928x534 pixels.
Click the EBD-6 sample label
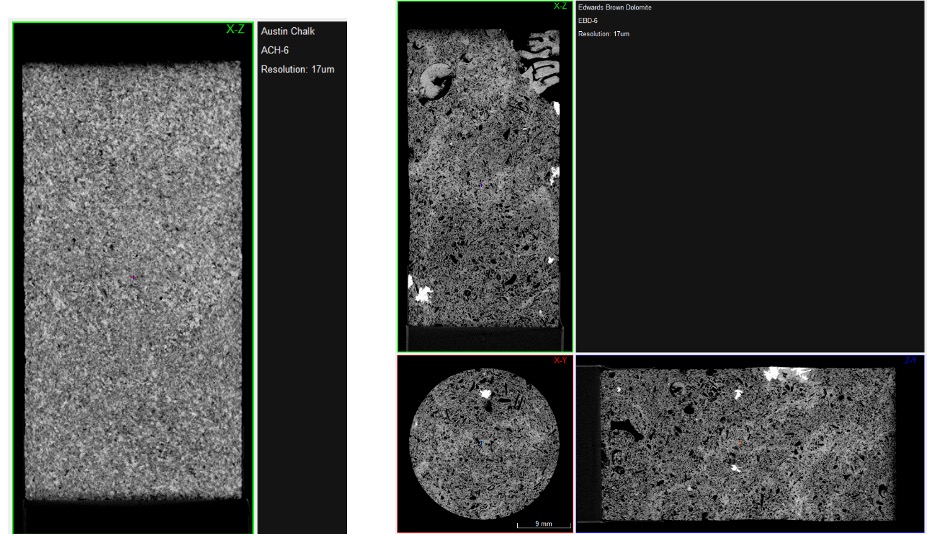pyautogui.click(x=590, y=21)
